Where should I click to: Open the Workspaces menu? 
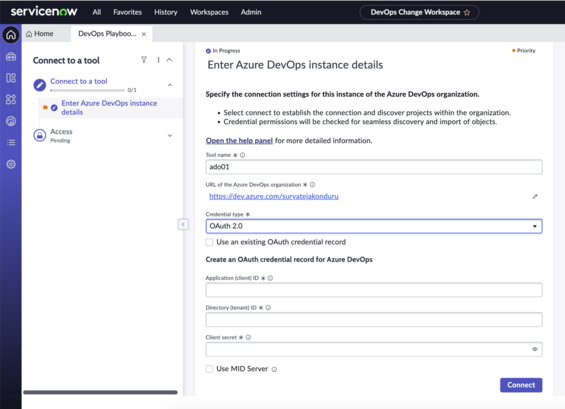pyautogui.click(x=209, y=12)
